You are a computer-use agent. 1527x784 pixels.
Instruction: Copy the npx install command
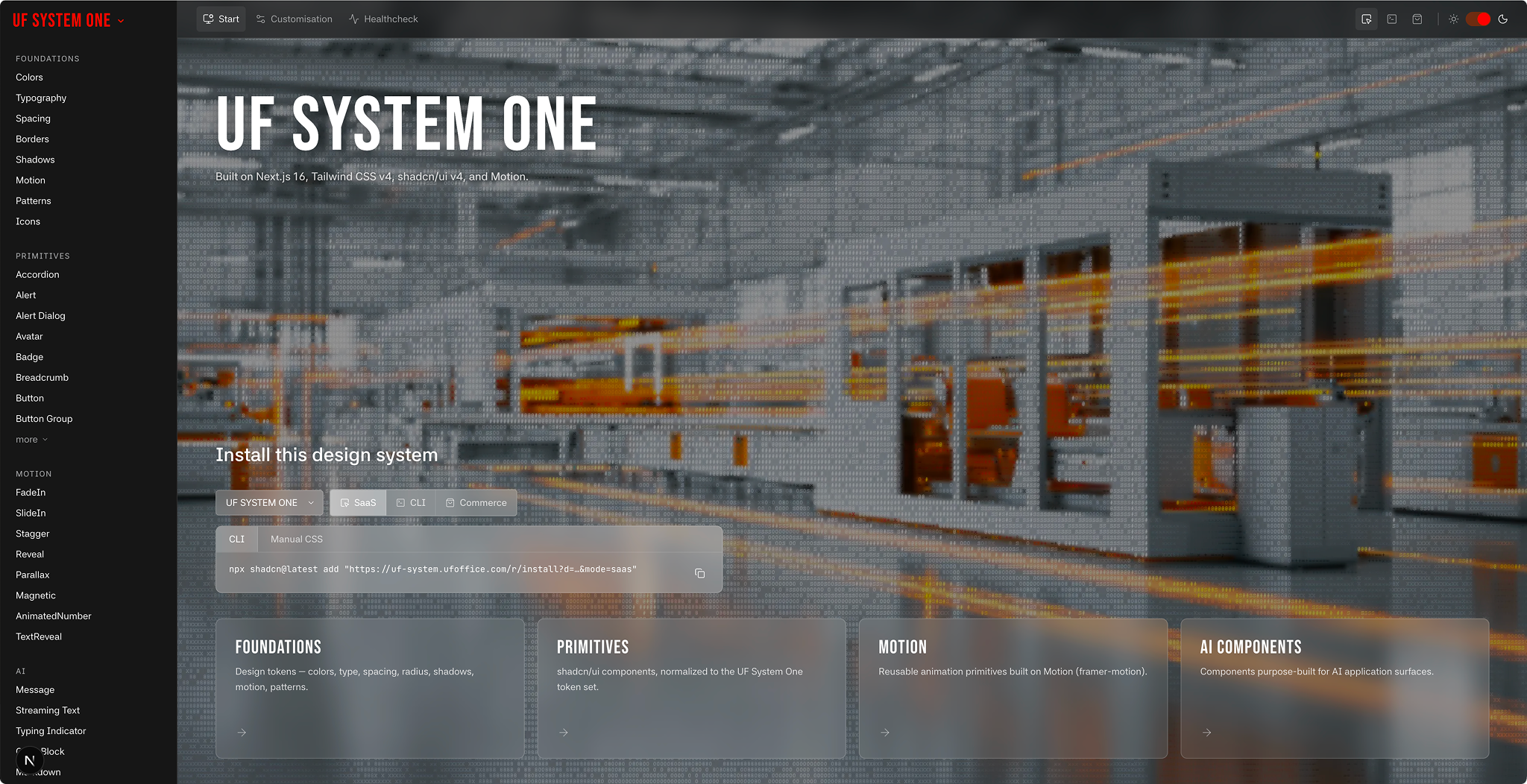tap(699, 573)
